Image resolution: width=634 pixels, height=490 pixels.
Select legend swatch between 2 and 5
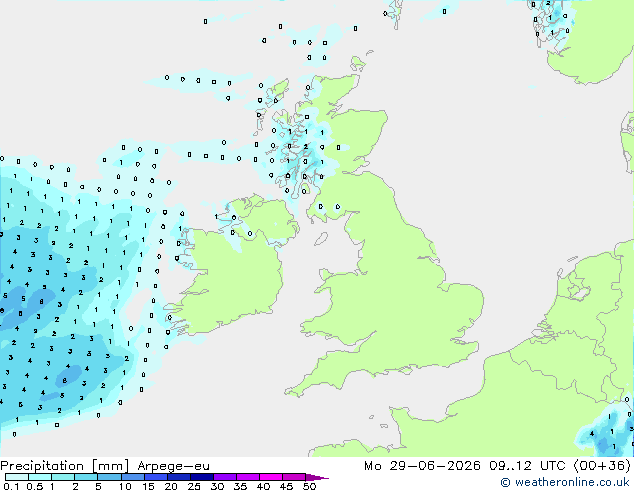[x=86, y=477]
